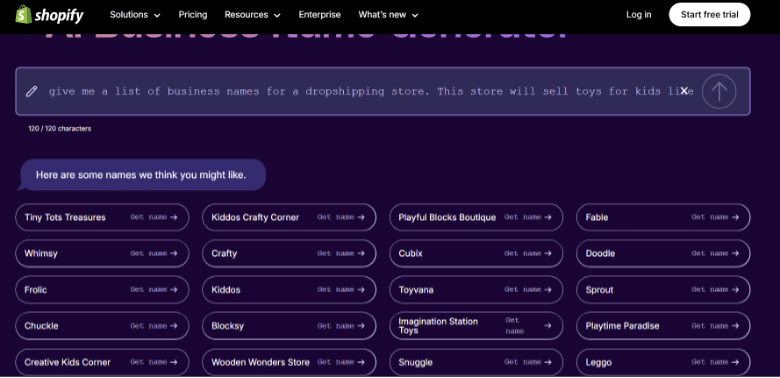Expand the Solutions dropdown menu
Screen dimensions: 780x378
pyautogui.click(x=135, y=15)
